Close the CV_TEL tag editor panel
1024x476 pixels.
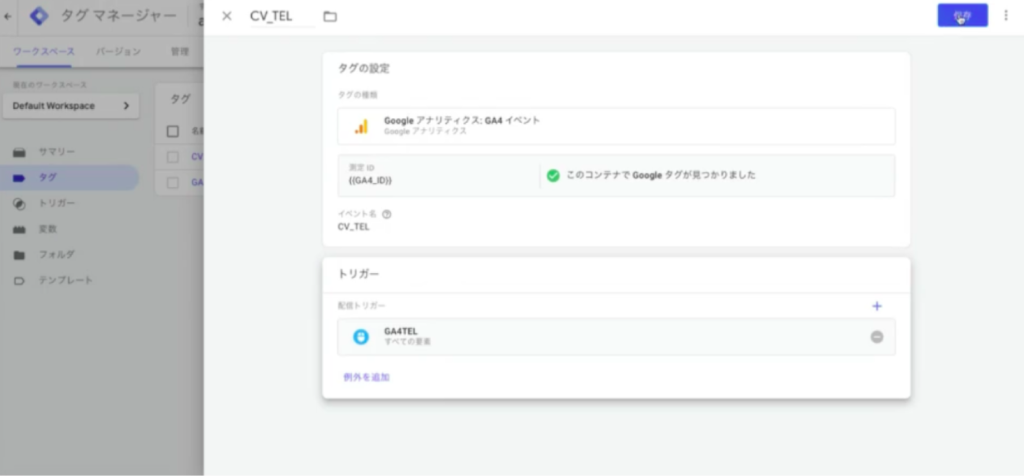pos(227,16)
